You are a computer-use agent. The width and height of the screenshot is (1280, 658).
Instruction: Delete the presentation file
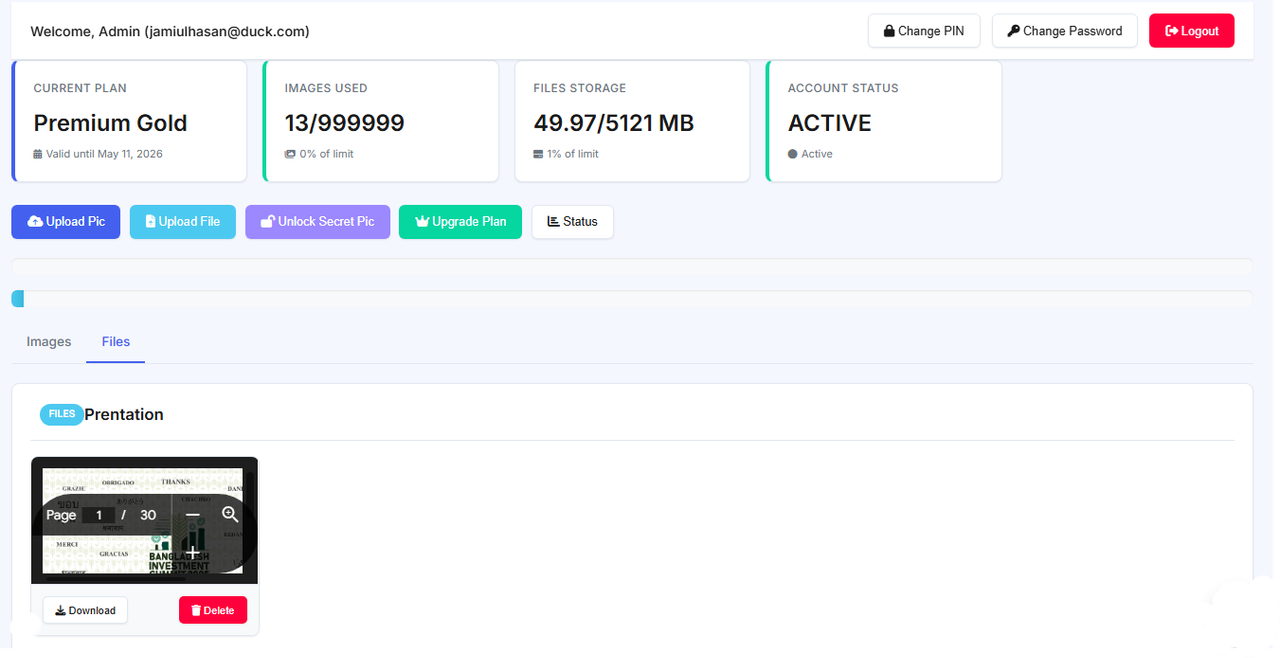click(212, 610)
